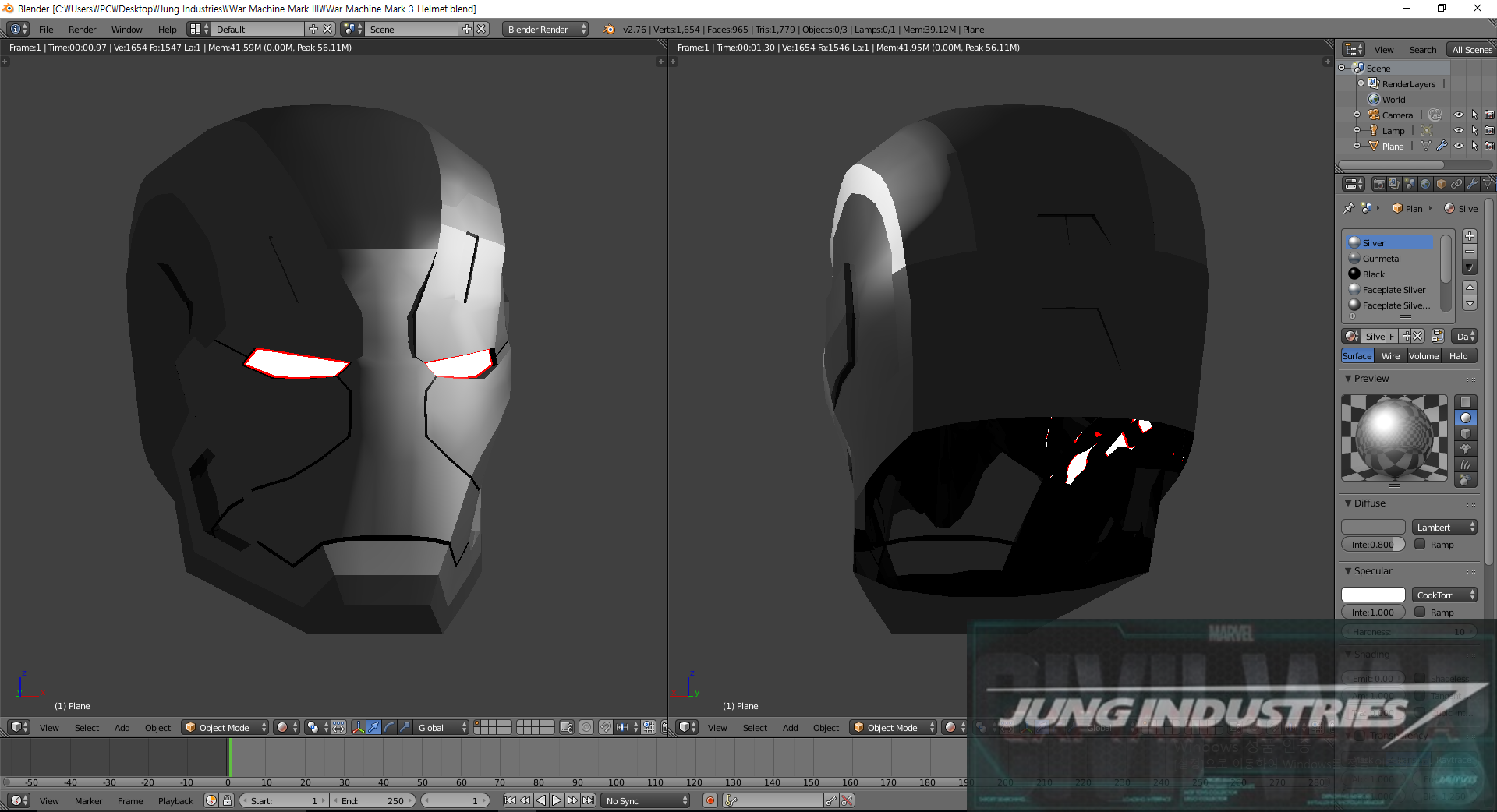The image size is (1497, 812).
Task: Expand the Plane object in the outliner
Action: pyautogui.click(x=1357, y=146)
